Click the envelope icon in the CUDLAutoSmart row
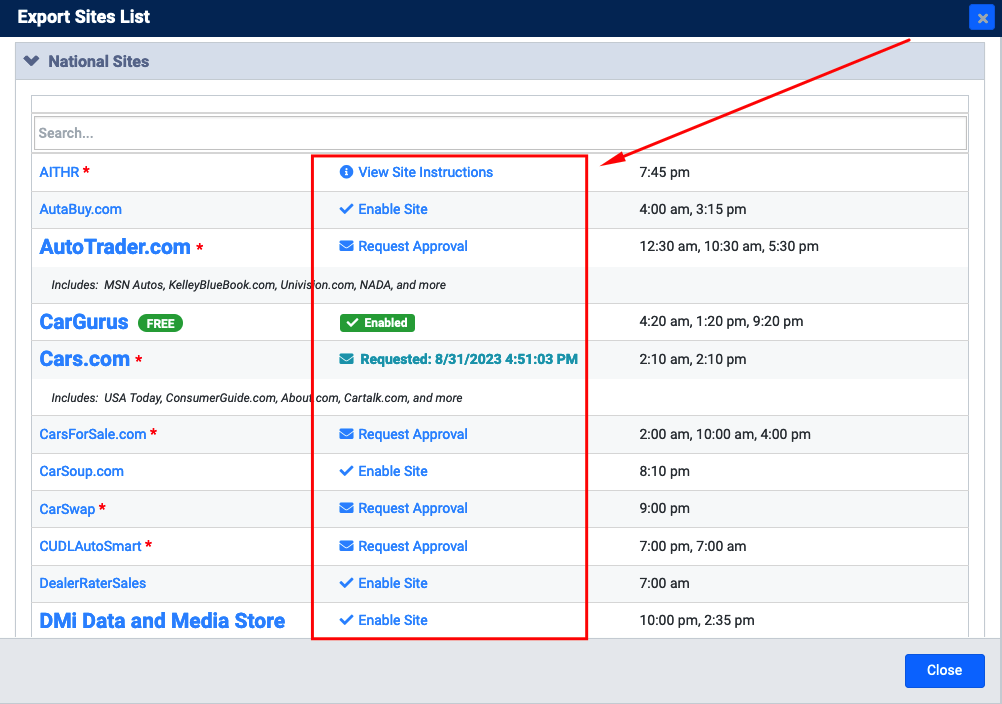Viewport: 1002px width, 704px height. pos(346,546)
